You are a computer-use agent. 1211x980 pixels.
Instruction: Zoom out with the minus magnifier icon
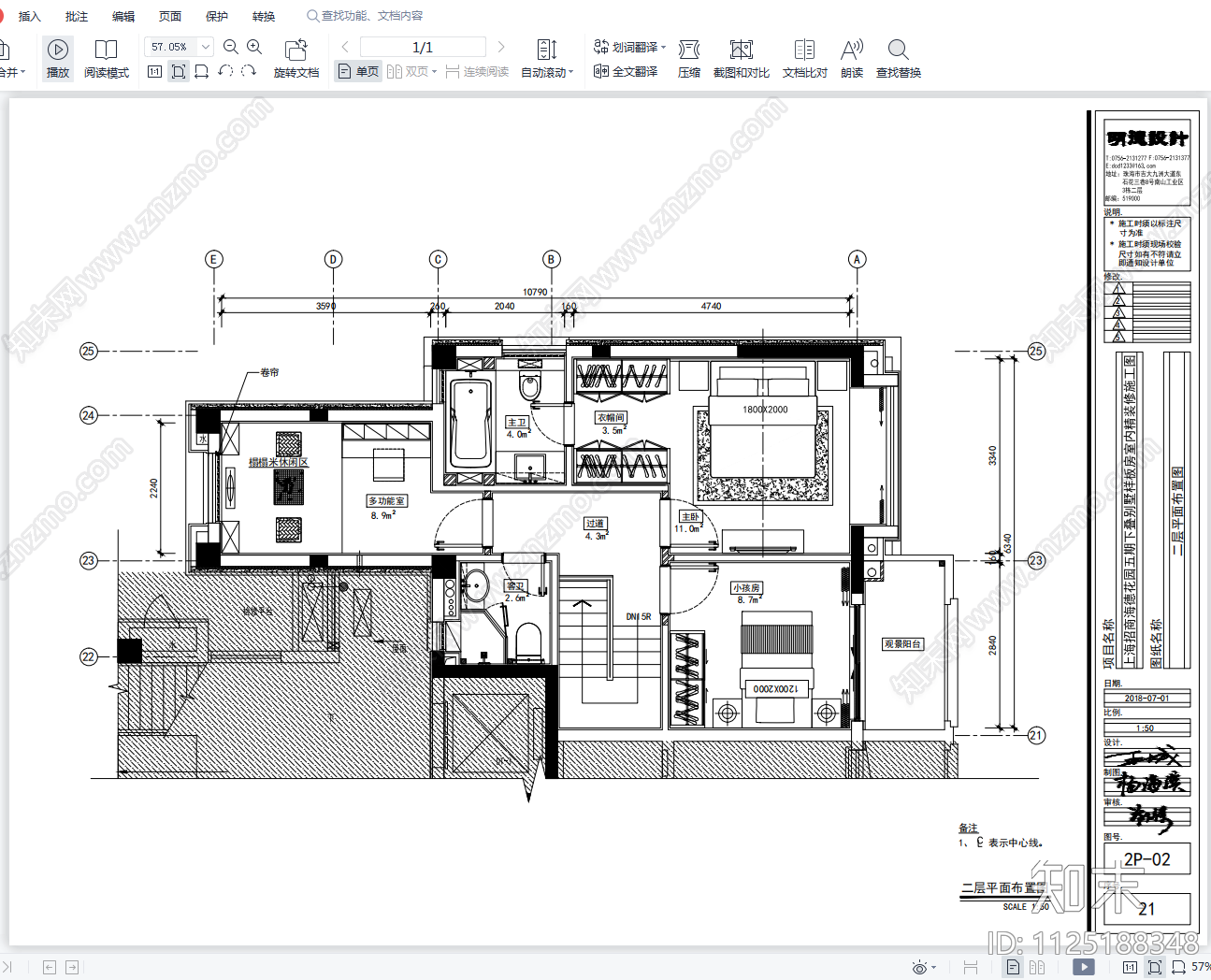click(x=231, y=47)
